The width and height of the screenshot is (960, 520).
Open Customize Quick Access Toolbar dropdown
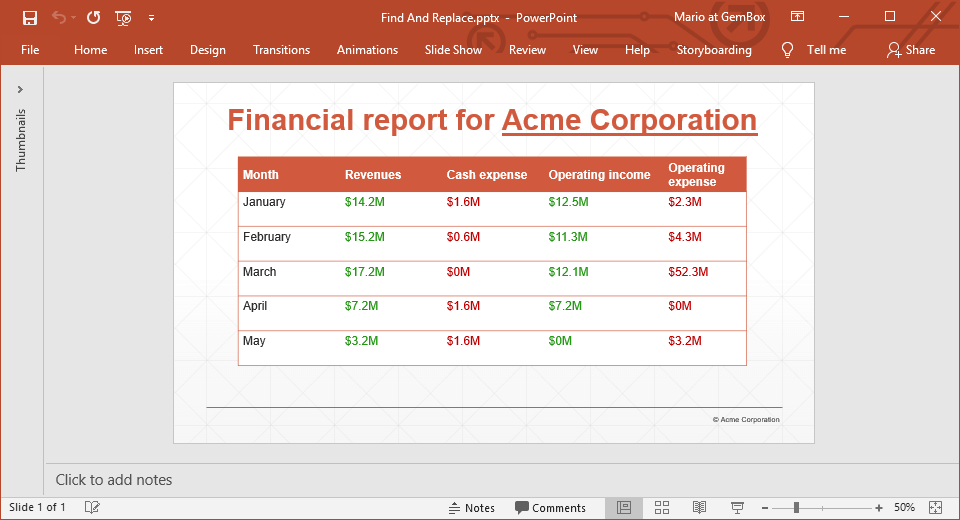pyautogui.click(x=151, y=17)
